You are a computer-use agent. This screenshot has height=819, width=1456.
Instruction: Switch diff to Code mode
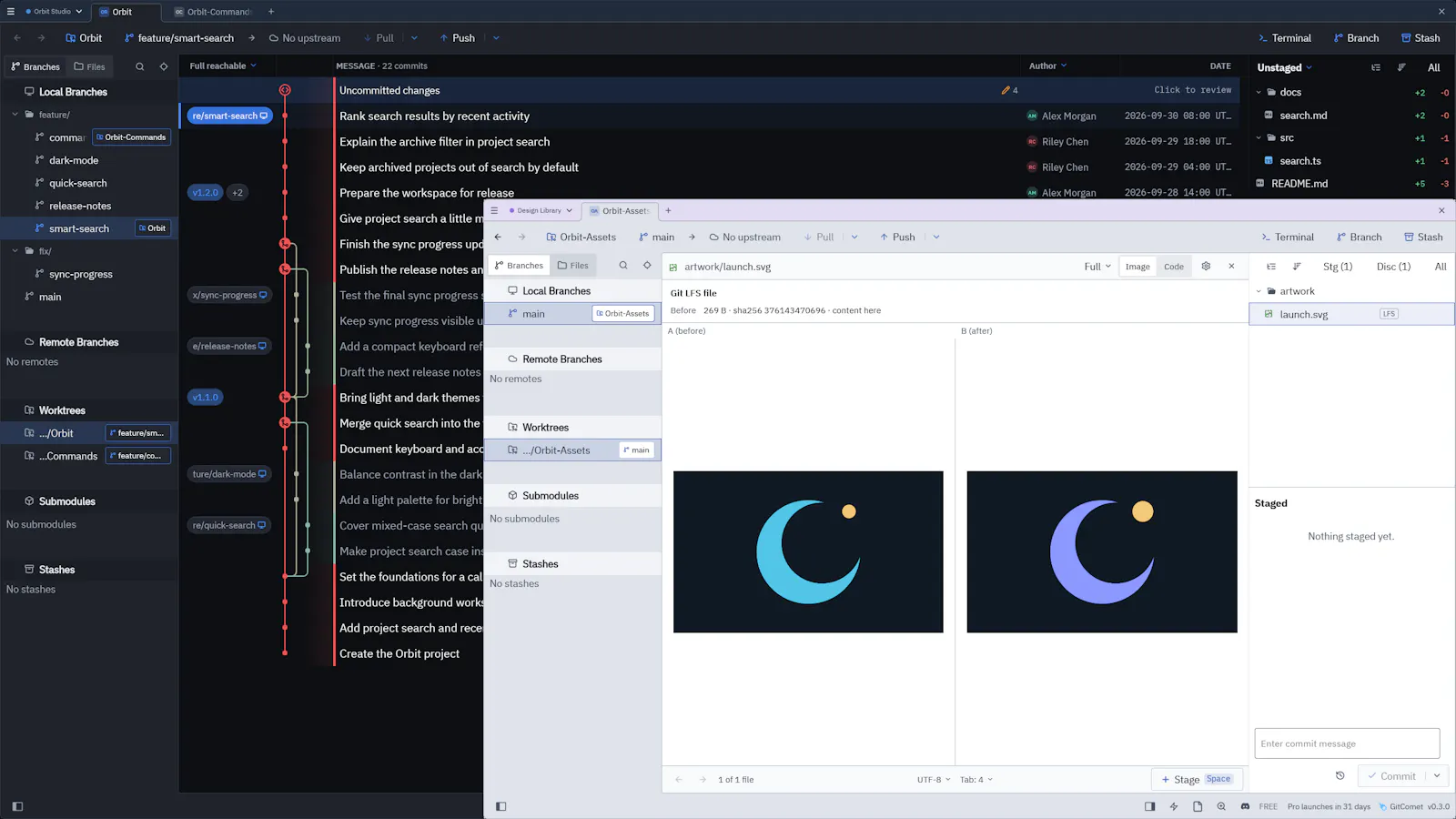[1174, 267]
